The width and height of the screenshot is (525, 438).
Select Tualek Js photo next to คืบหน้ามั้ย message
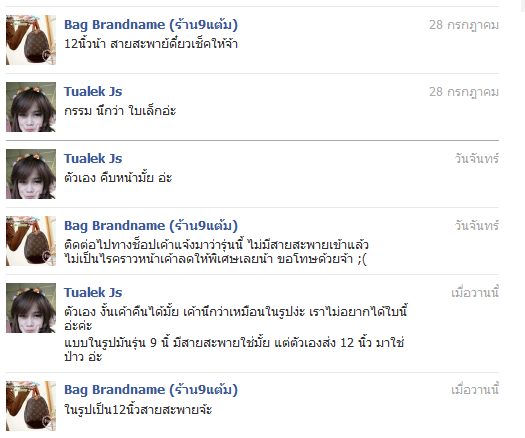(31, 174)
